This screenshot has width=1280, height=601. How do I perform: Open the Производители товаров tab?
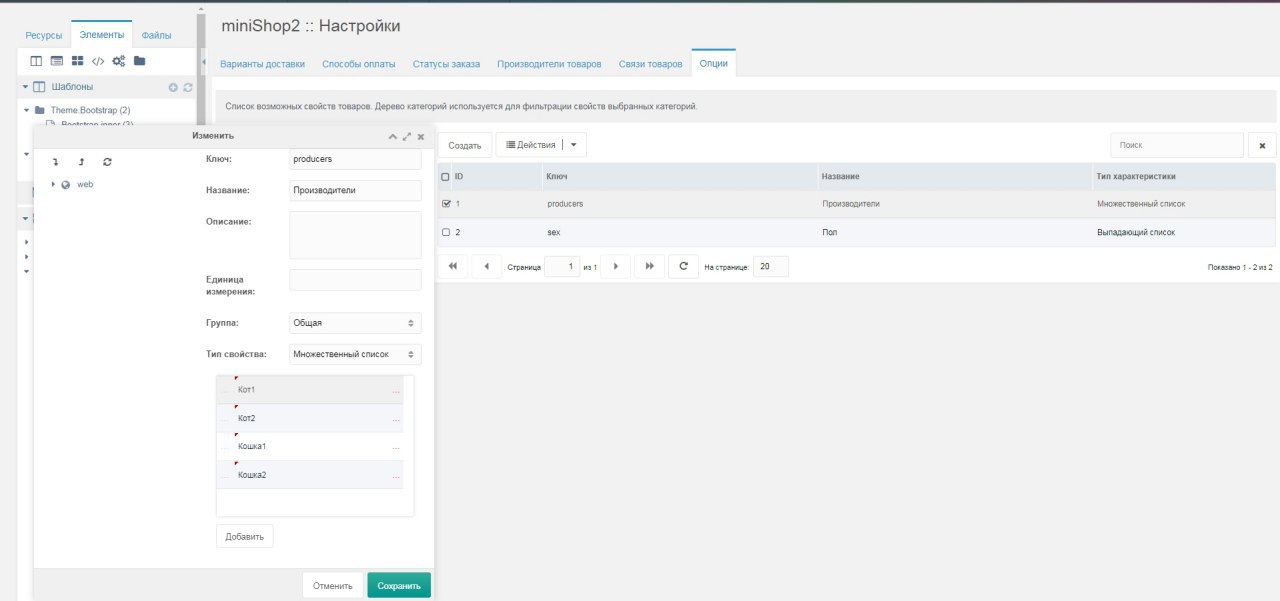[549, 64]
